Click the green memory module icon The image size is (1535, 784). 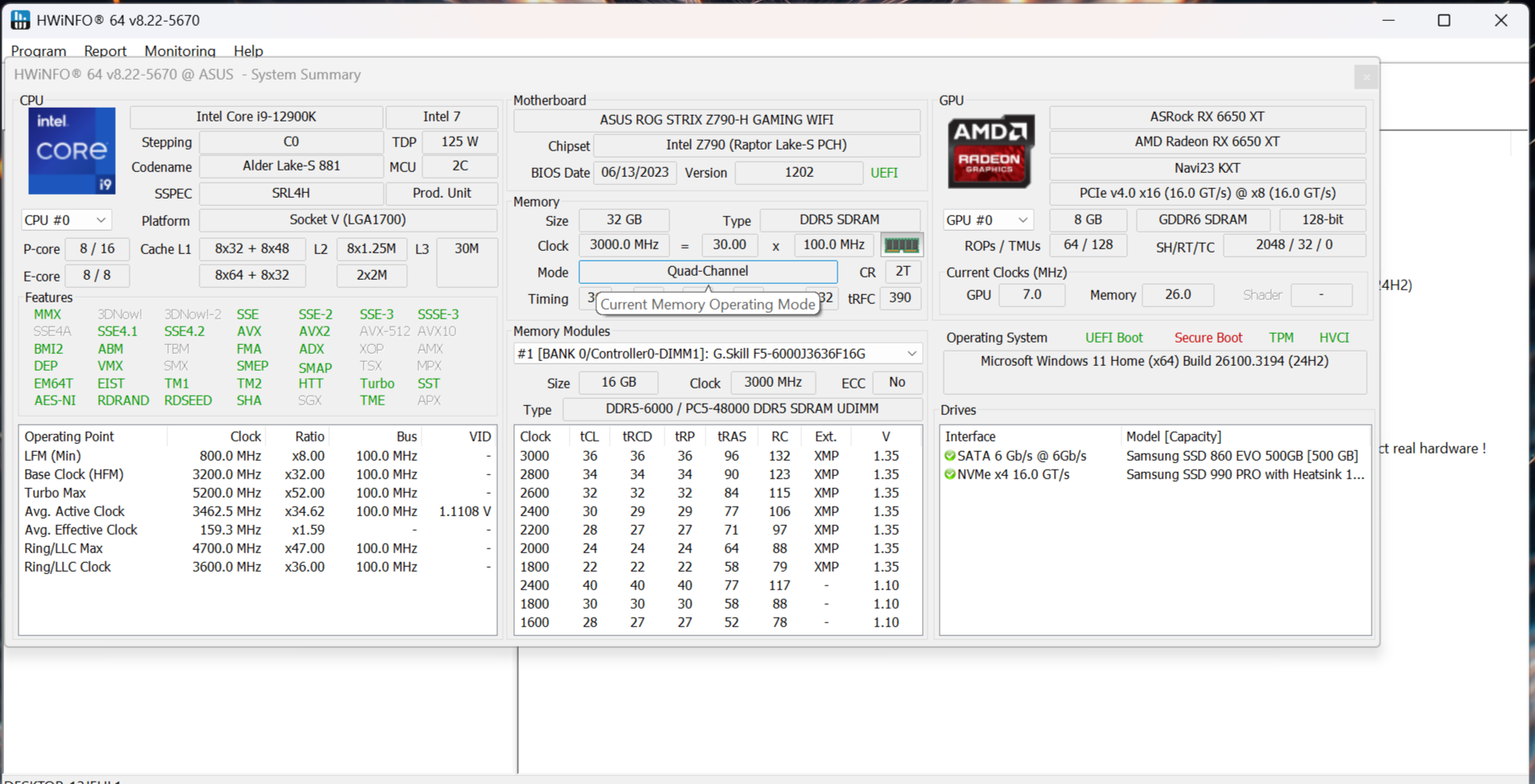coord(901,245)
